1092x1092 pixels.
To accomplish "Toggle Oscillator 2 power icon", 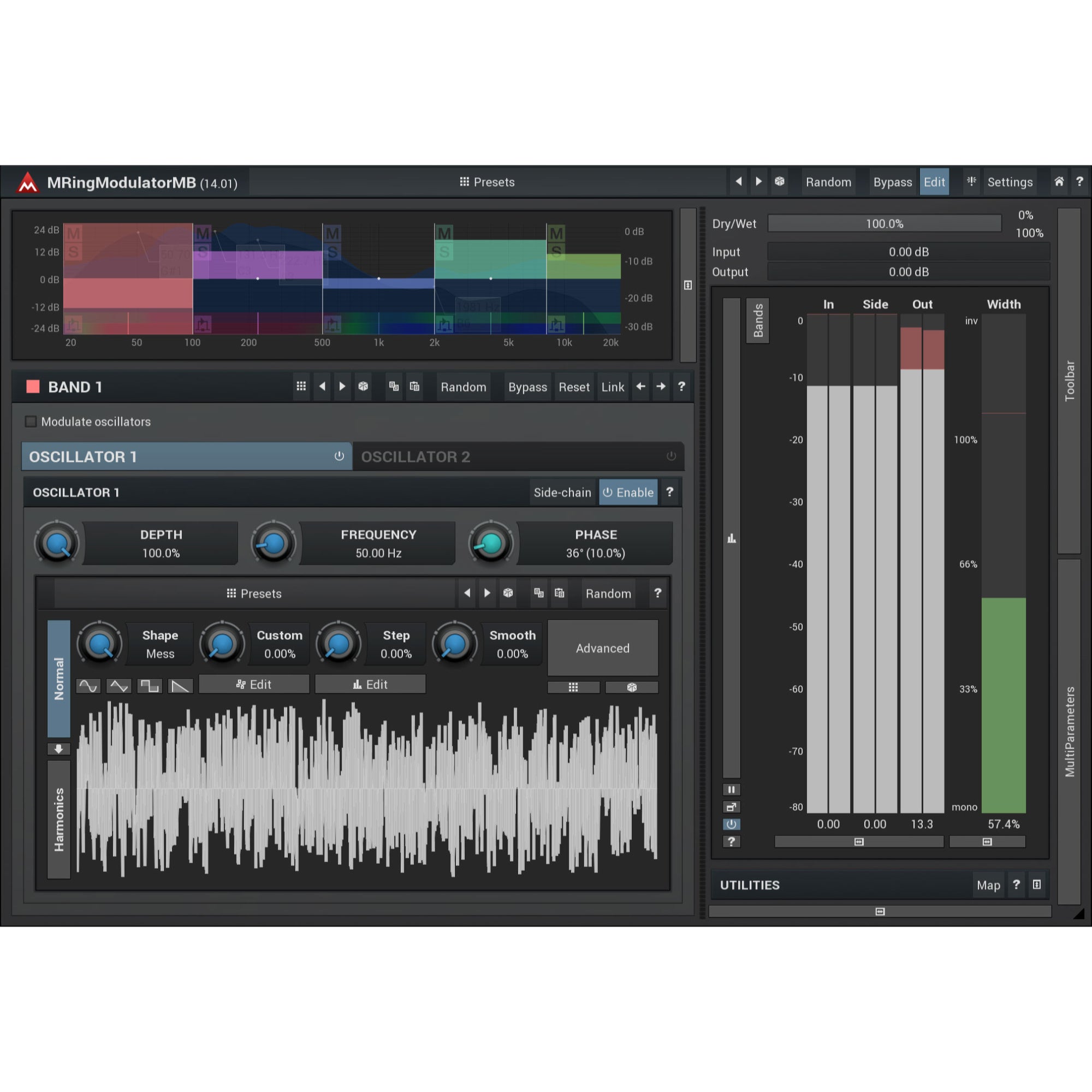I will click(x=671, y=456).
